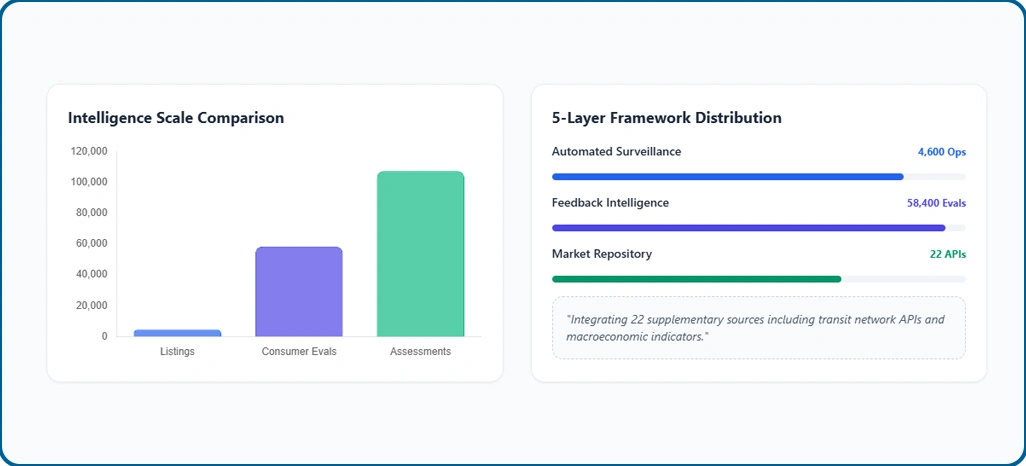The width and height of the screenshot is (1026, 466).
Task: Click the 120,000 y-axis label
Action: point(89,151)
